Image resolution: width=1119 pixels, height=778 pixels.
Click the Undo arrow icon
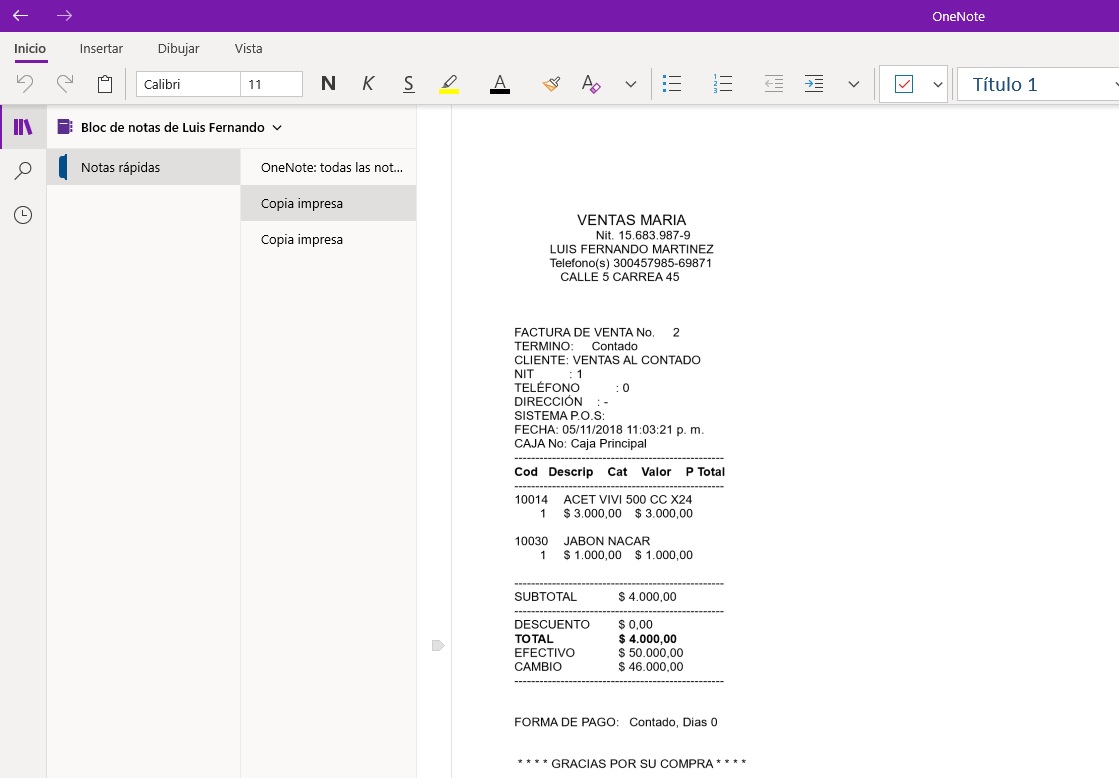pyautogui.click(x=25, y=84)
